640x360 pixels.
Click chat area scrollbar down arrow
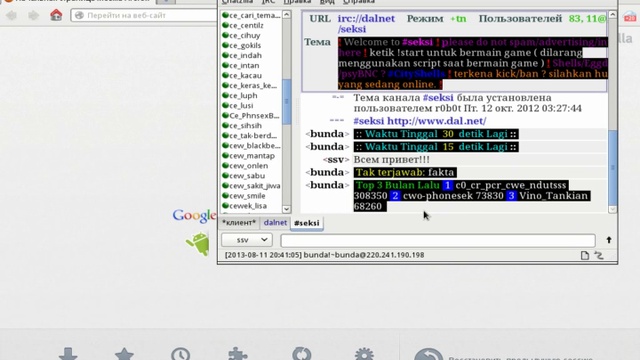point(612,209)
